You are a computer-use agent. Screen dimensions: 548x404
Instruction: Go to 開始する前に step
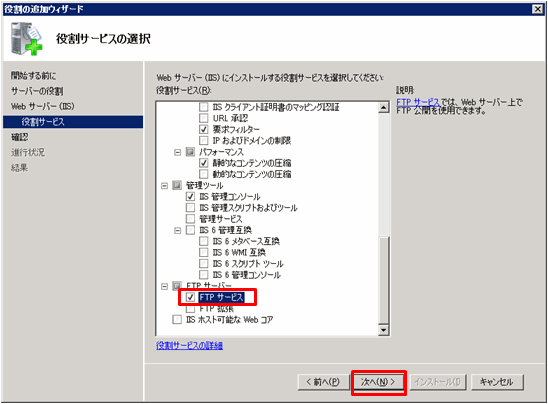point(34,75)
